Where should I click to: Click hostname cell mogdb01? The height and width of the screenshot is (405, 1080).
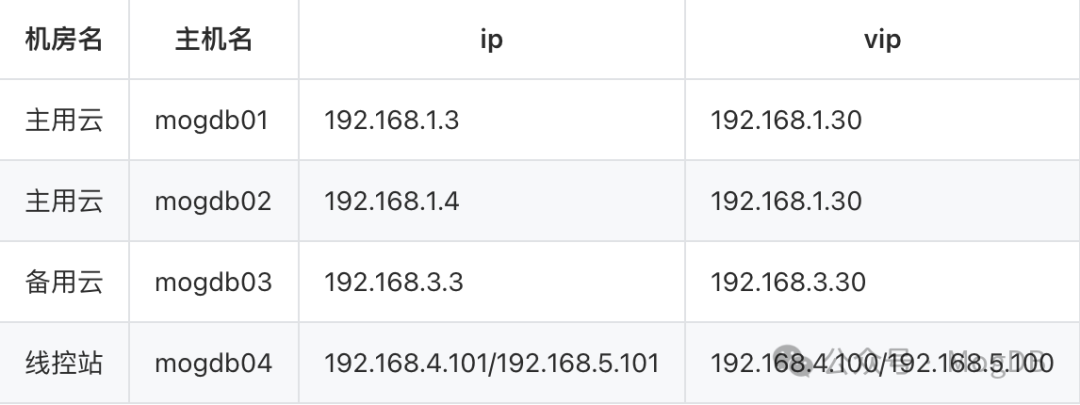pos(211,121)
